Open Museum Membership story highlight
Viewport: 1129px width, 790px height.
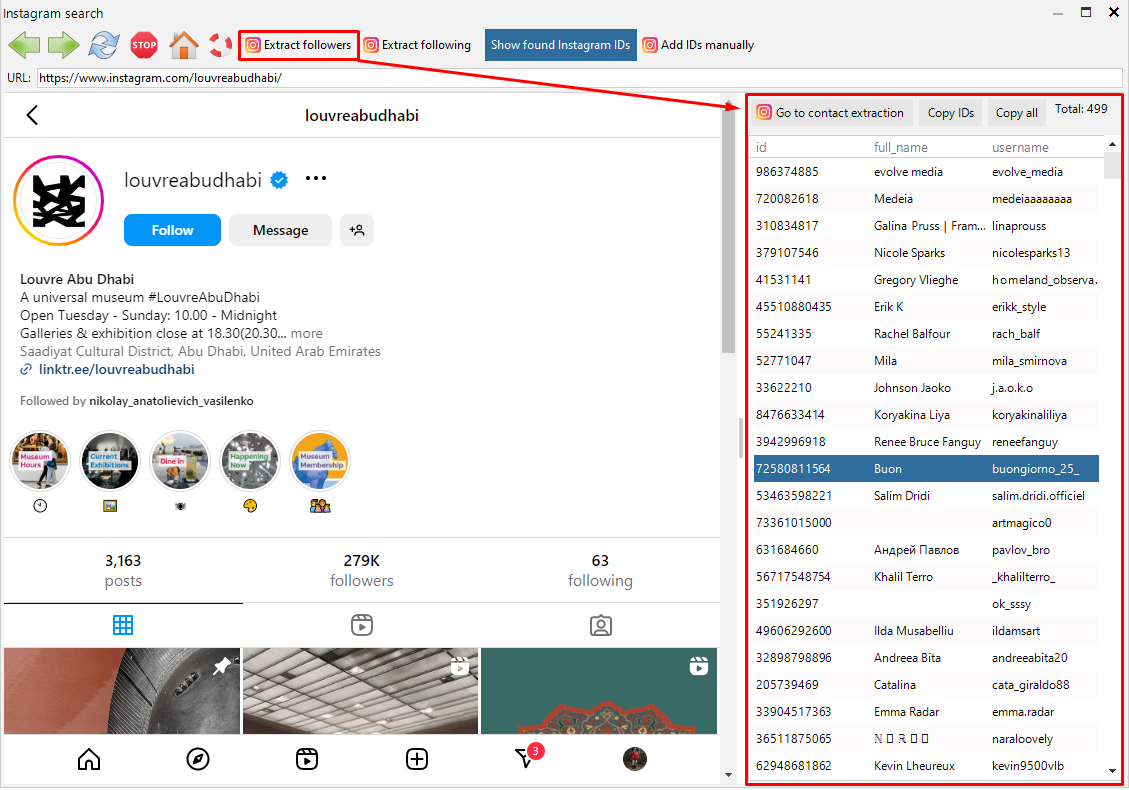[x=320, y=461]
